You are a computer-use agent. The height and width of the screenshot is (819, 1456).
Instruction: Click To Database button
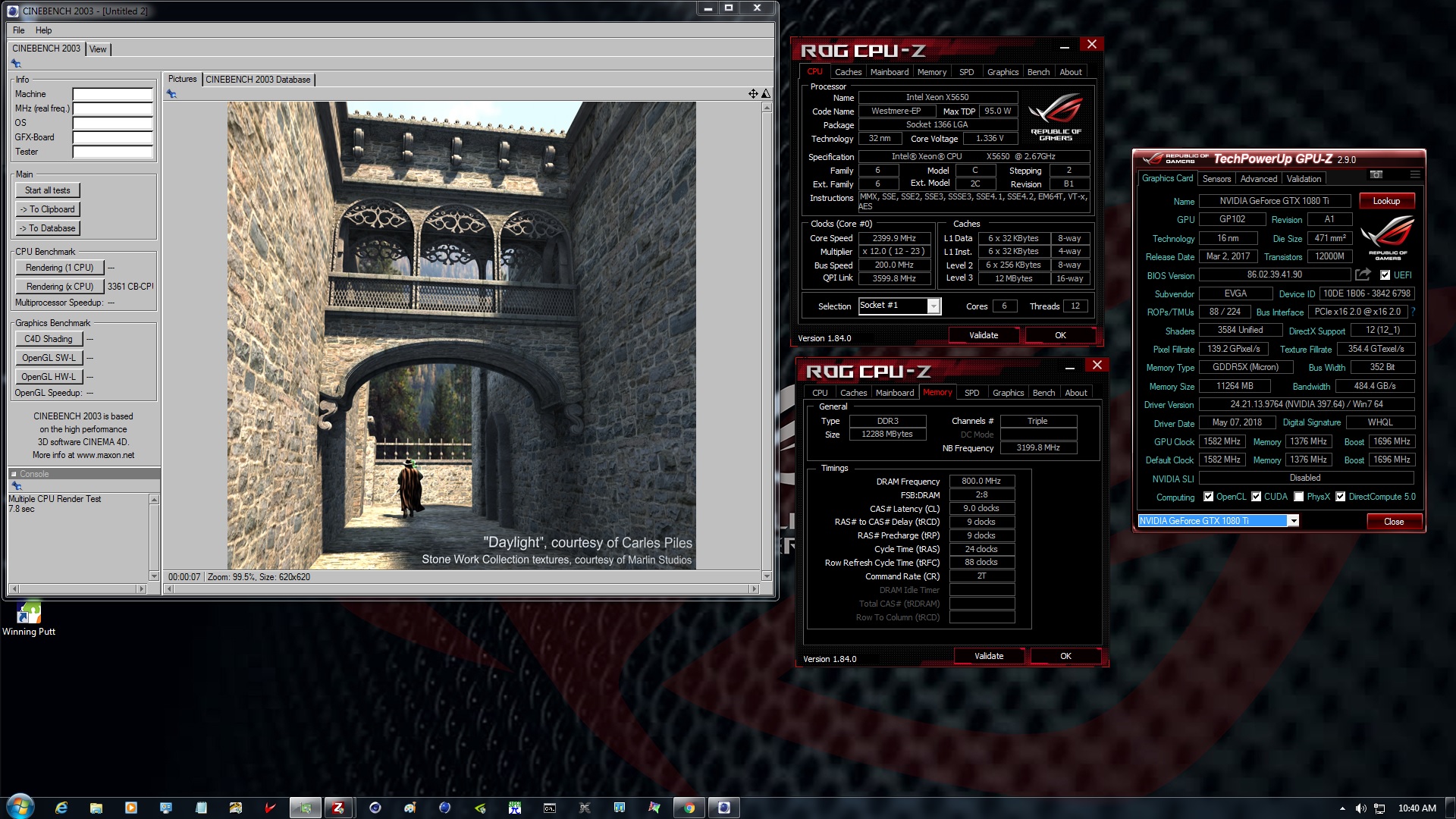[x=48, y=228]
